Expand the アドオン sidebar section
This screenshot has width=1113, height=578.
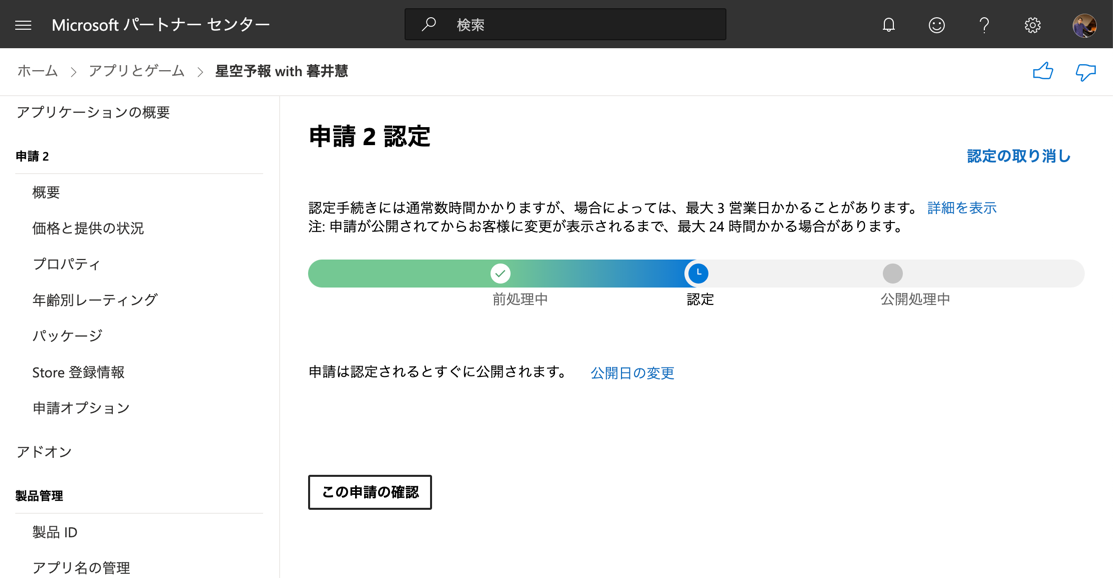pyautogui.click(x=44, y=452)
